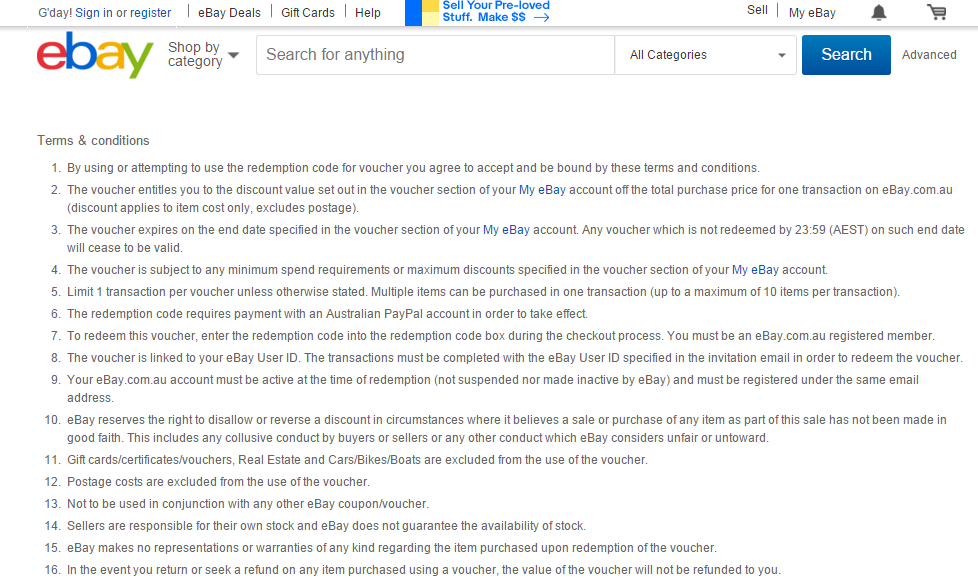978x579 pixels.
Task: Click term 16 about refund of voucher value
Action: tap(424, 570)
